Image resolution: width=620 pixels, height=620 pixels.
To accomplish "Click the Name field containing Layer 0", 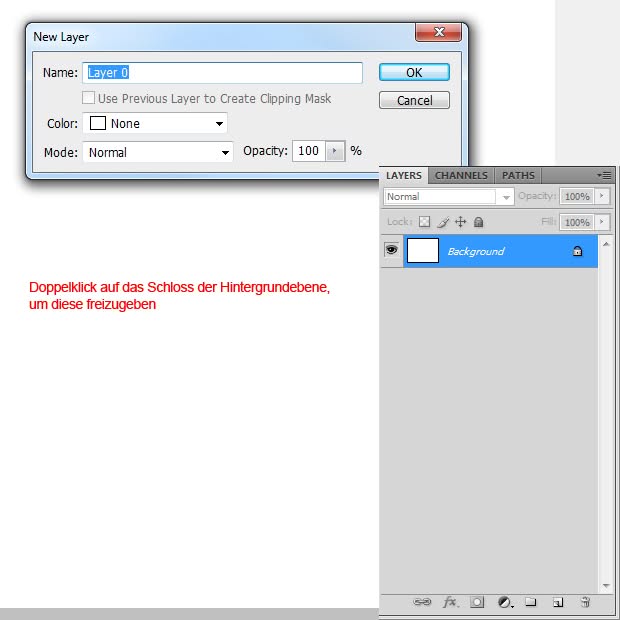I will click(x=222, y=73).
